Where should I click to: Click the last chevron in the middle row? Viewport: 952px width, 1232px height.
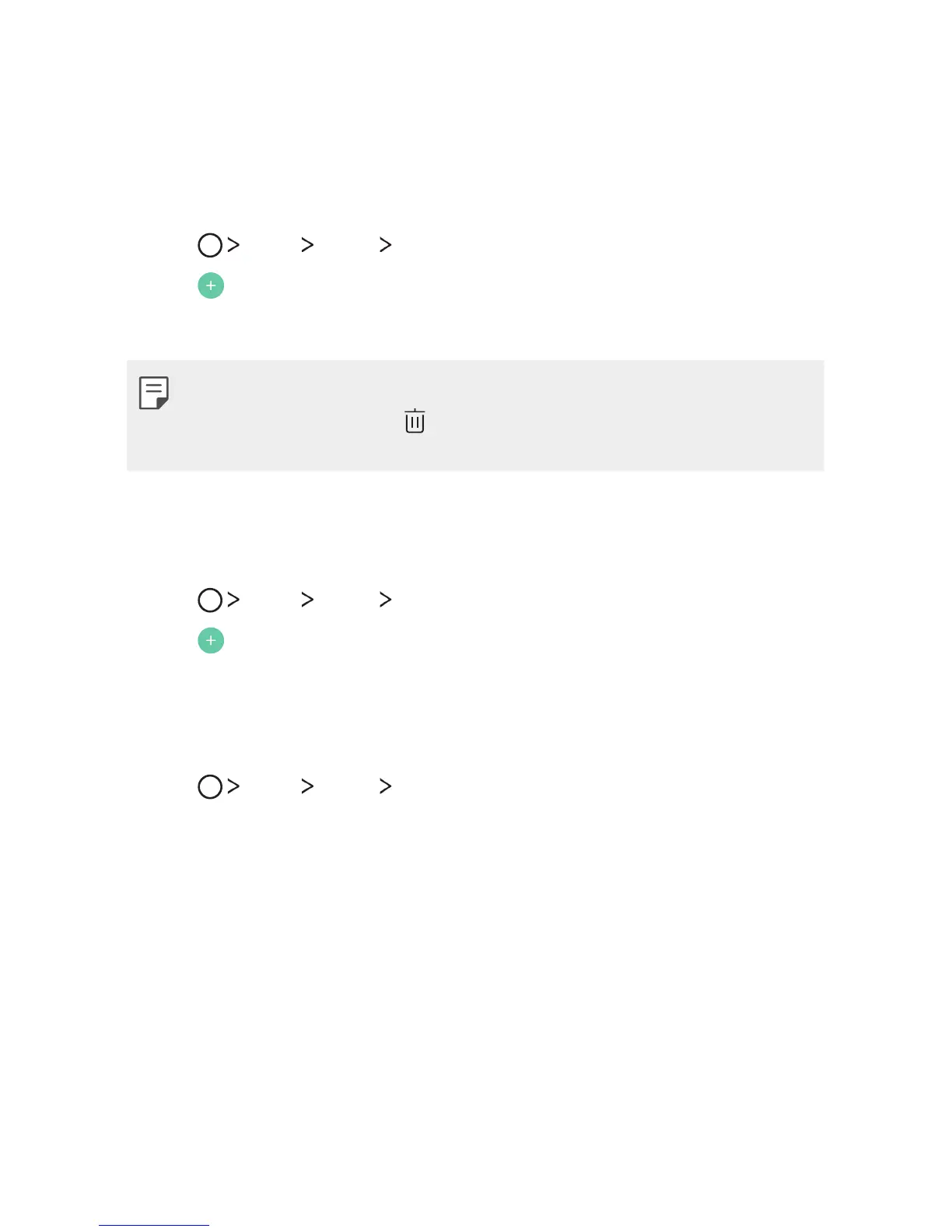tap(385, 600)
